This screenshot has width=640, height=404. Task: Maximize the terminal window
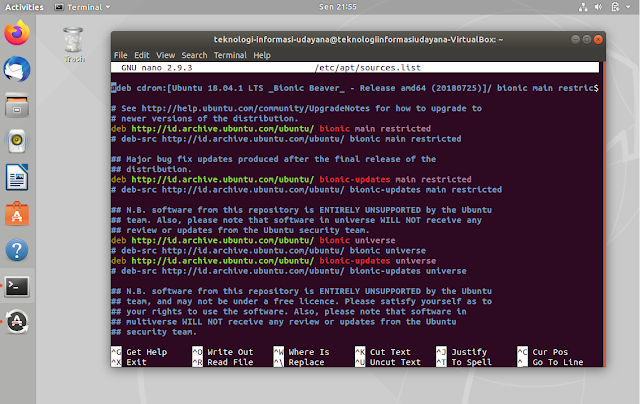(x=587, y=40)
